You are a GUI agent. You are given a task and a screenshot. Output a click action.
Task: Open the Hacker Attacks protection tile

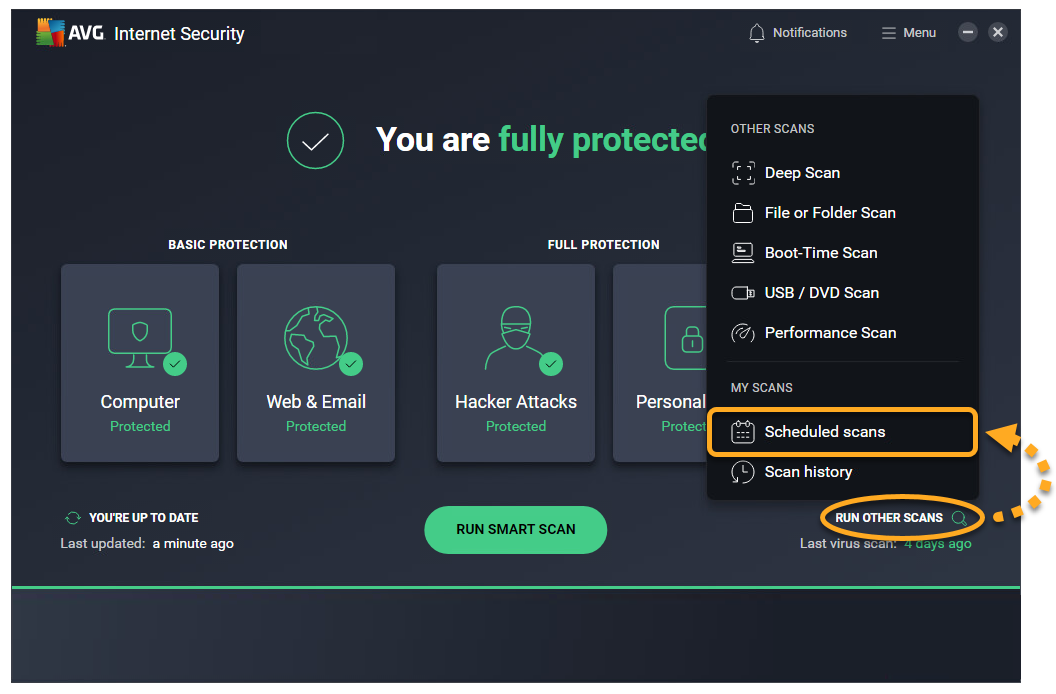click(516, 363)
